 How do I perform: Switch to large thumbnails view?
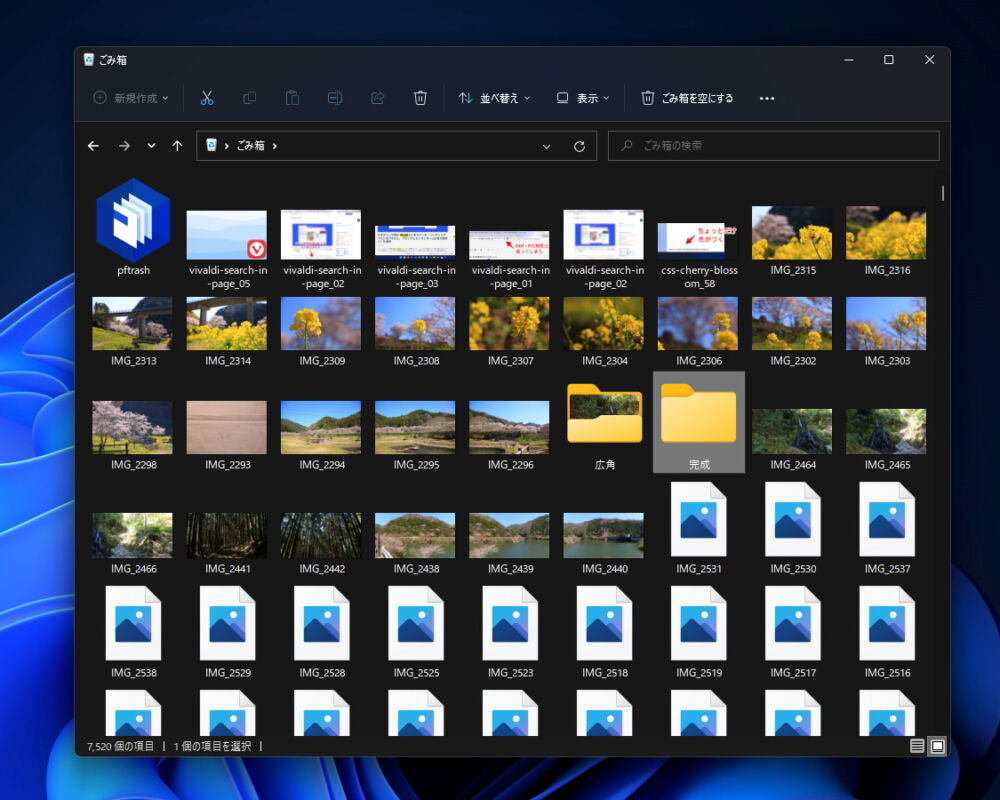[937, 746]
